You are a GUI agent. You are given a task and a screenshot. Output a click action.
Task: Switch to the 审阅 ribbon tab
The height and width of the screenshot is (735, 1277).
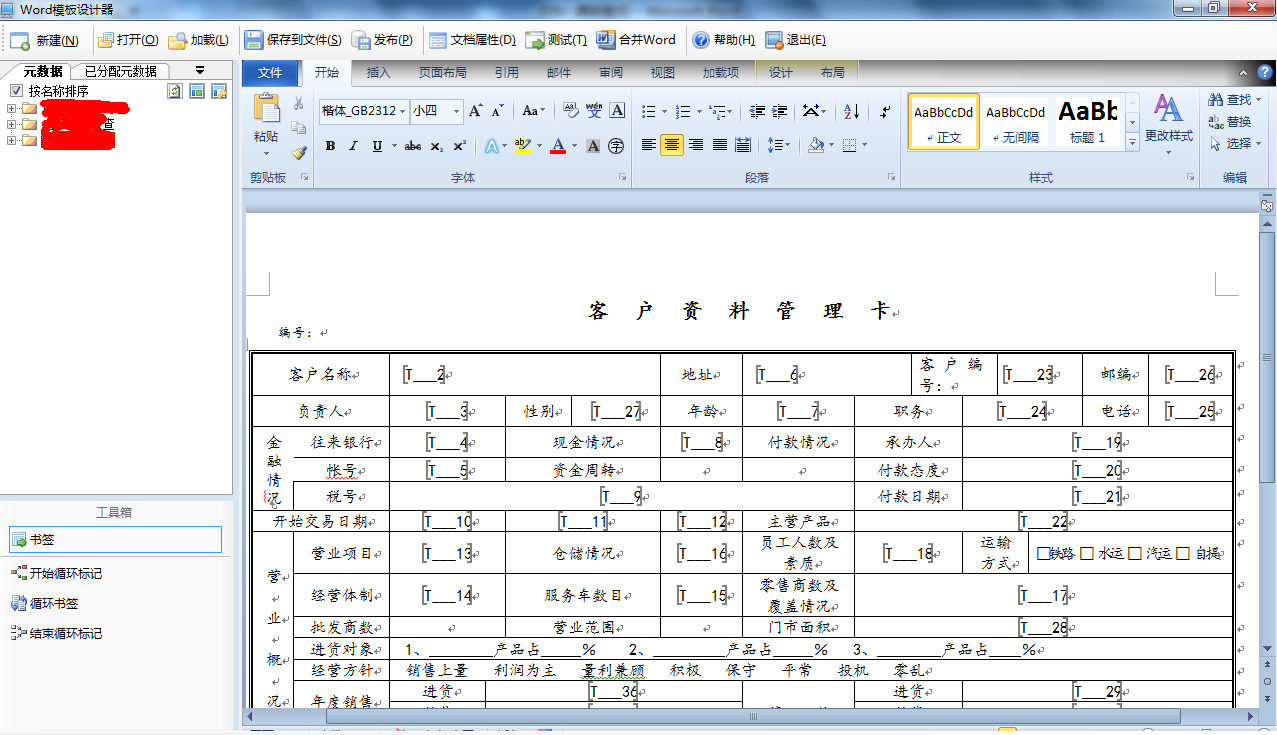(x=611, y=72)
